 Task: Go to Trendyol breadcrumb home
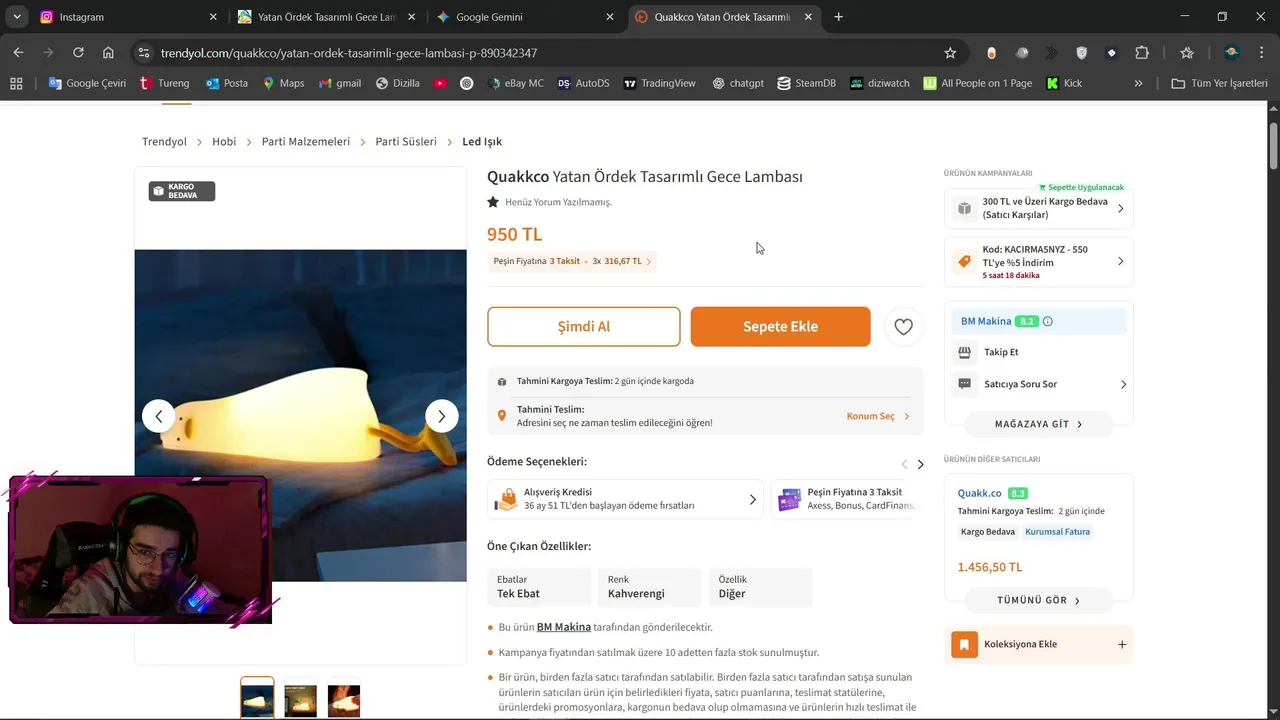pyautogui.click(x=164, y=142)
